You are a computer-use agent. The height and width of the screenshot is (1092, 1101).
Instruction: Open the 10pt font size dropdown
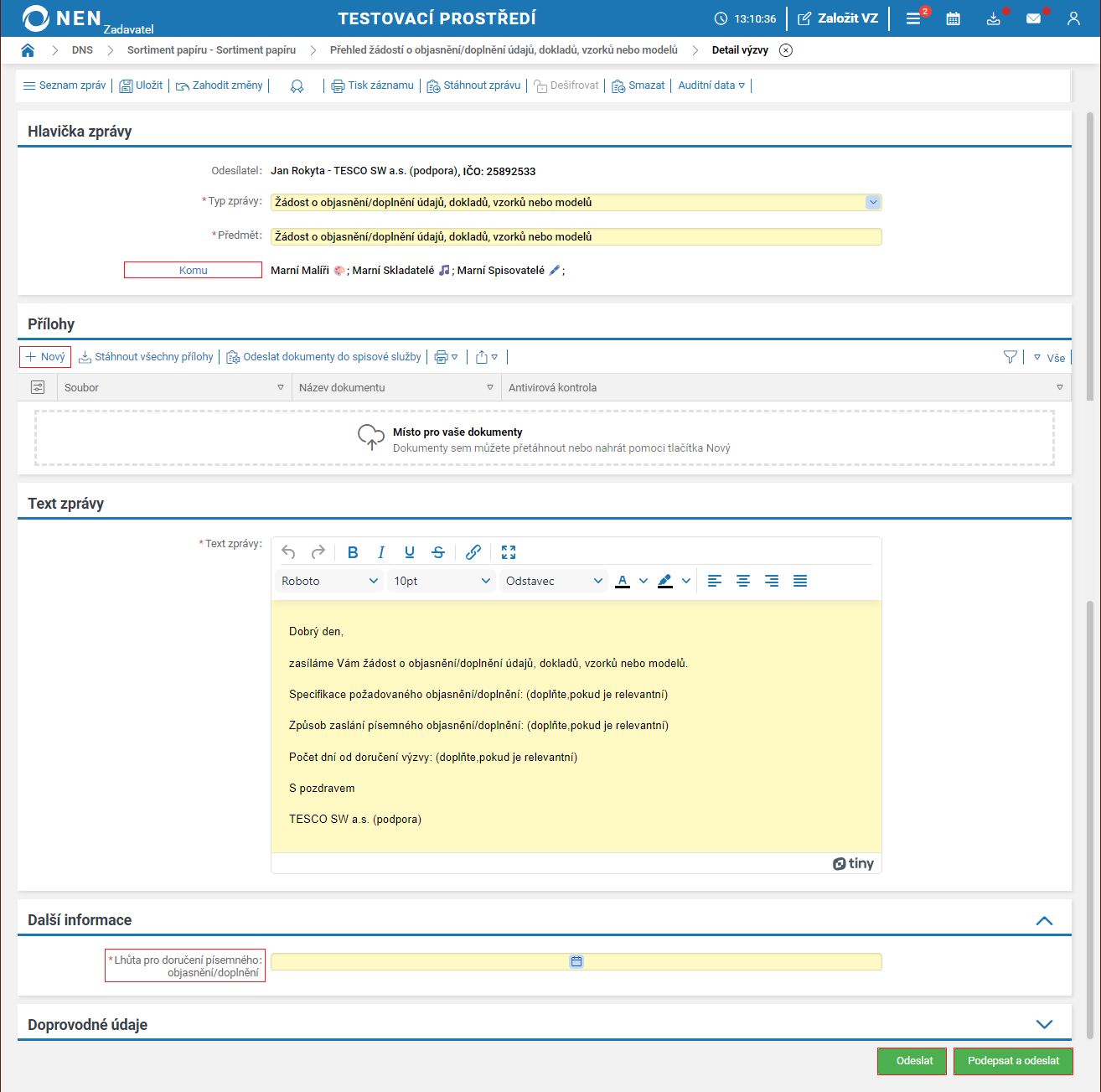coord(442,581)
